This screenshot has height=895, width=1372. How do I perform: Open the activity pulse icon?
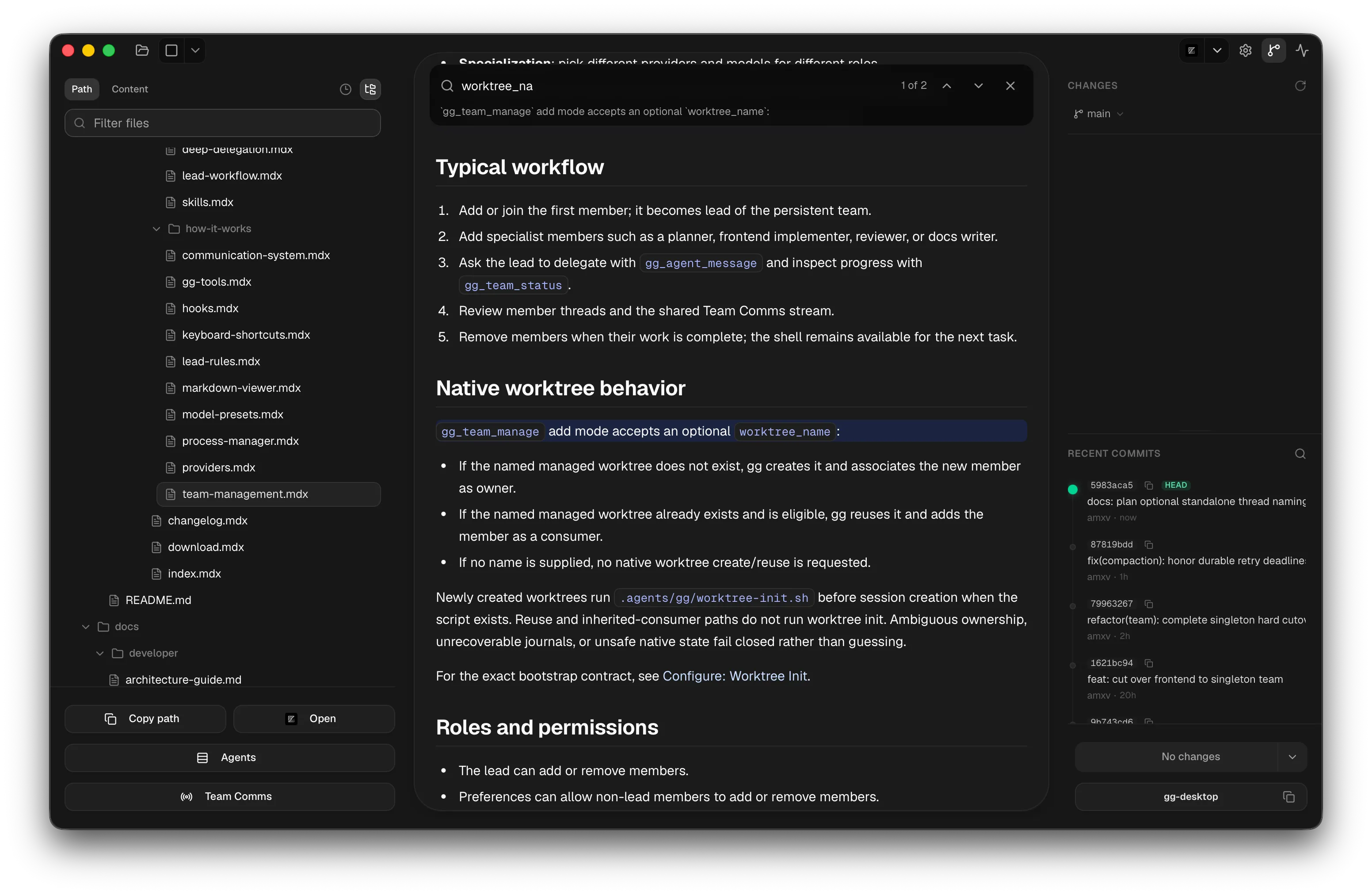(1302, 50)
